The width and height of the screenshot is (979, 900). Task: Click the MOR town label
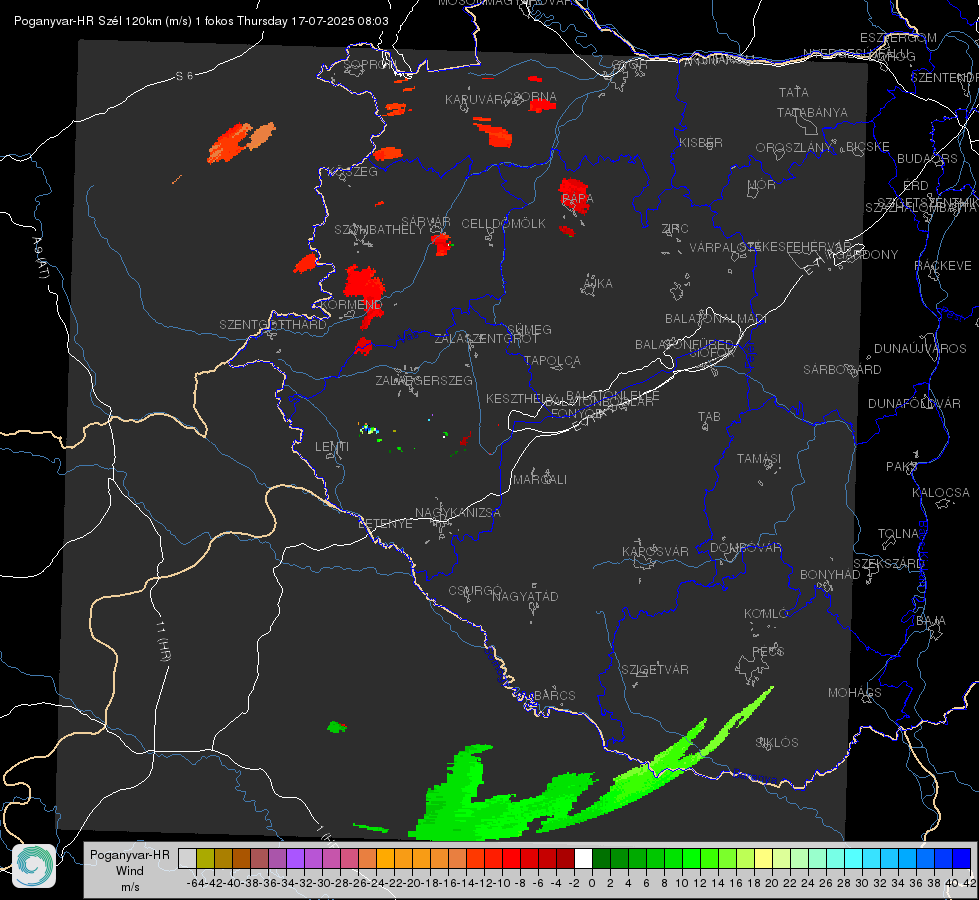tap(762, 184)
